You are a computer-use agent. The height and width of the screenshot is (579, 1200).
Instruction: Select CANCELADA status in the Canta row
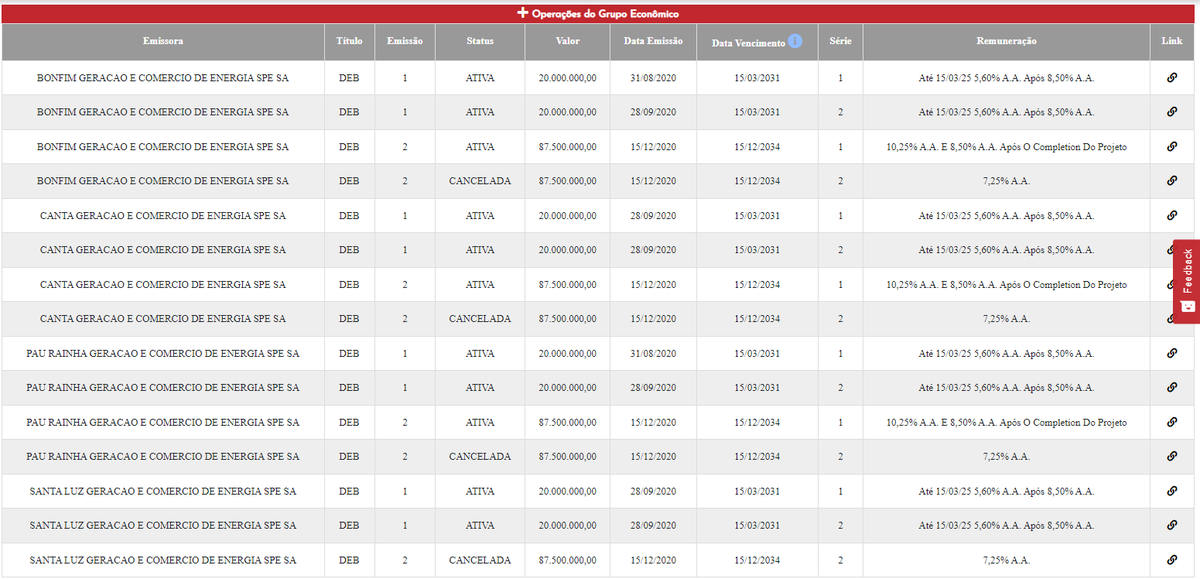[480, 319]
